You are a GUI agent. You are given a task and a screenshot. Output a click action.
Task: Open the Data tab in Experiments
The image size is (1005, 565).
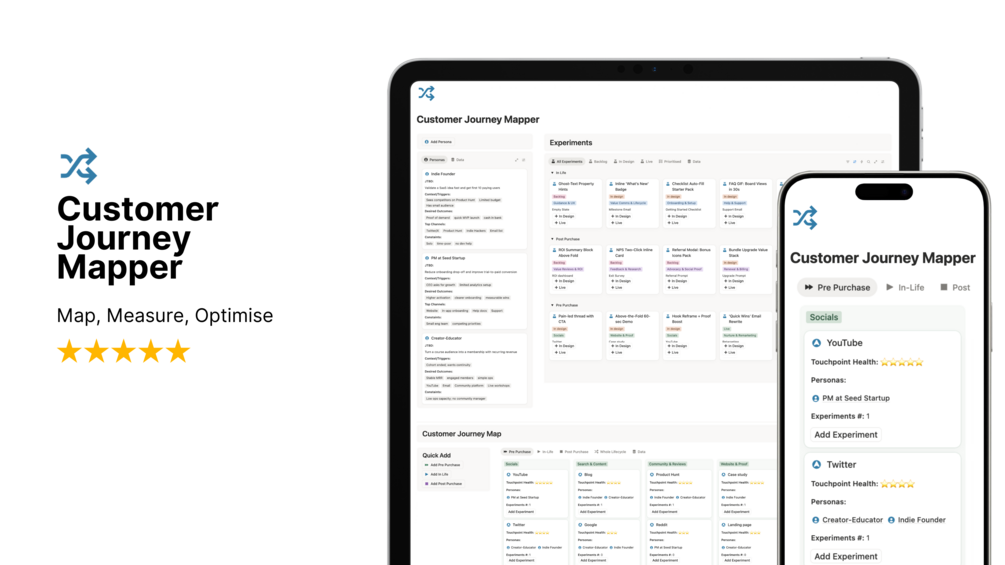point(694,162)
